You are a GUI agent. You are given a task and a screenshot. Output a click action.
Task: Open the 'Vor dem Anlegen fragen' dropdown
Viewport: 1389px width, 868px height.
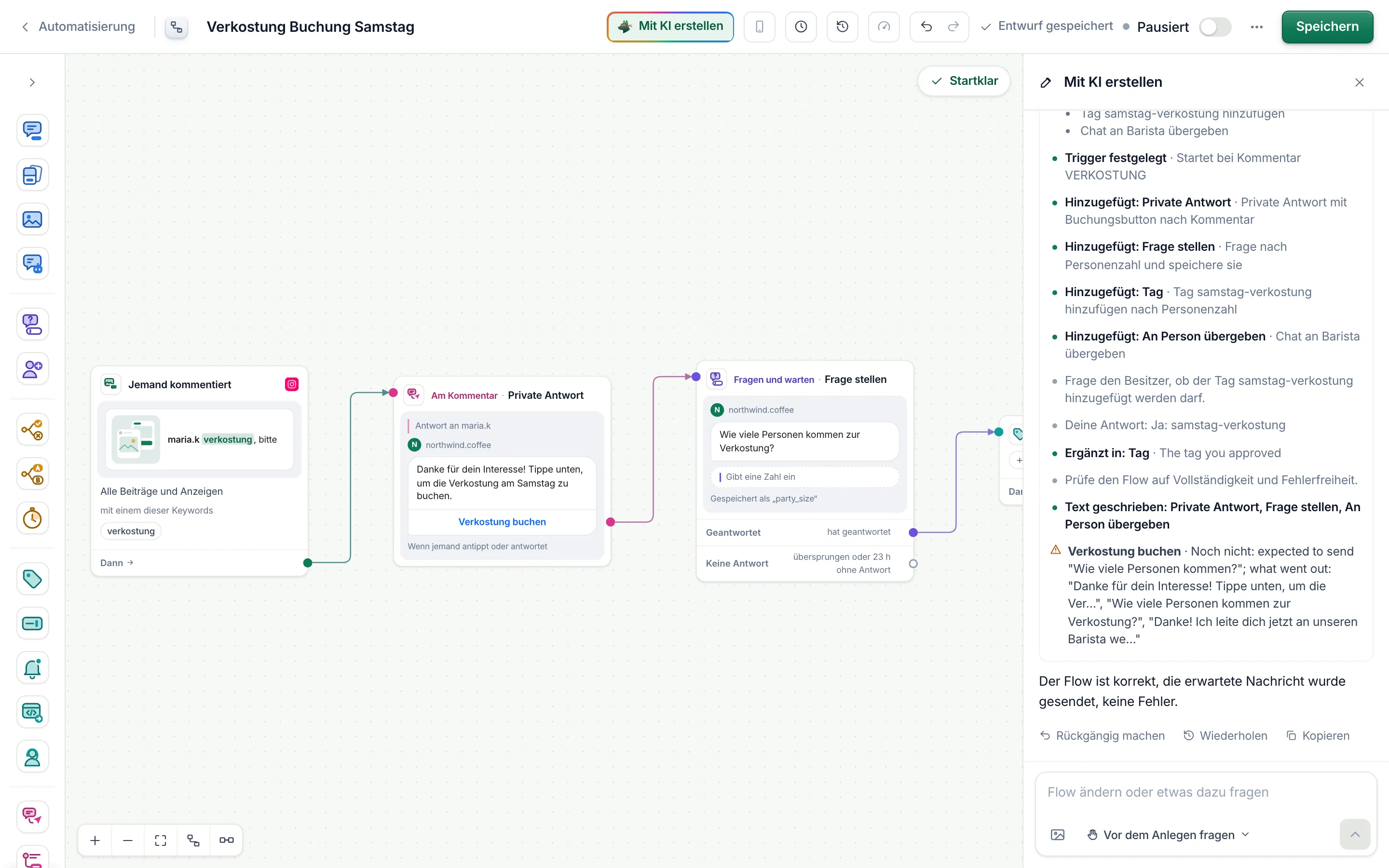1168,835
